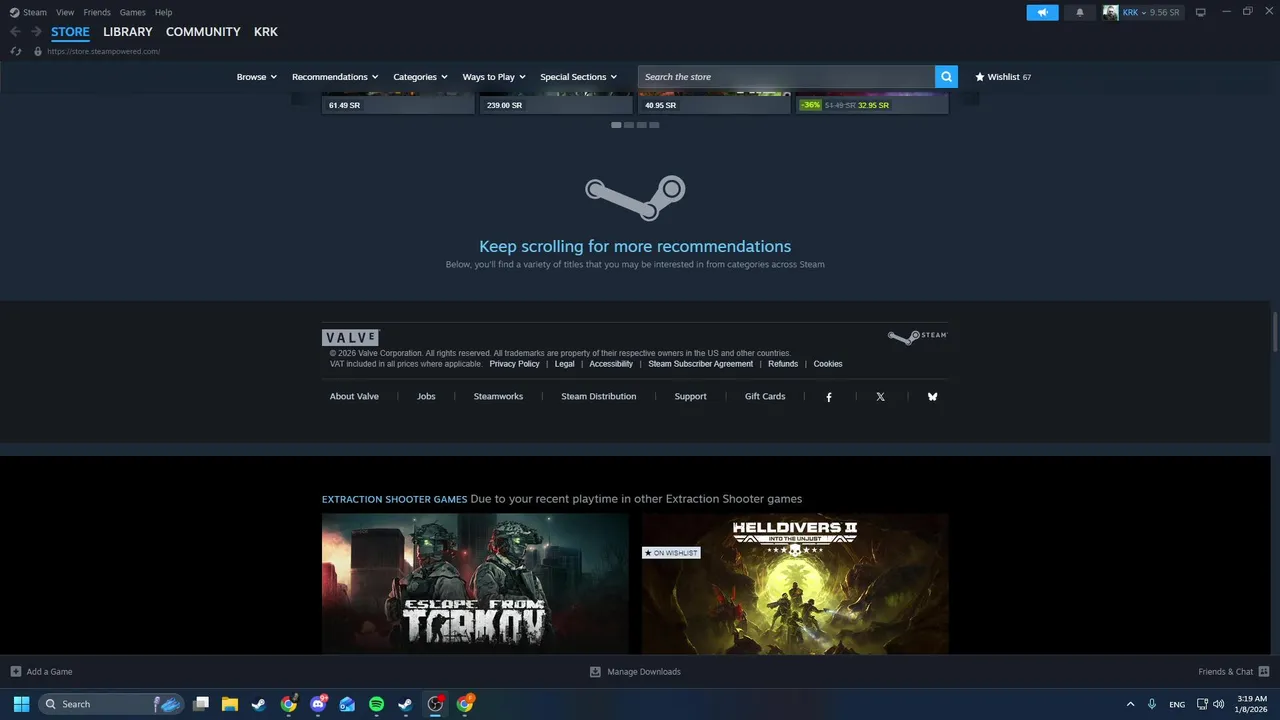Open the Support footer link
Viewport: 1280px width, 720px height.
coord(690,397)
